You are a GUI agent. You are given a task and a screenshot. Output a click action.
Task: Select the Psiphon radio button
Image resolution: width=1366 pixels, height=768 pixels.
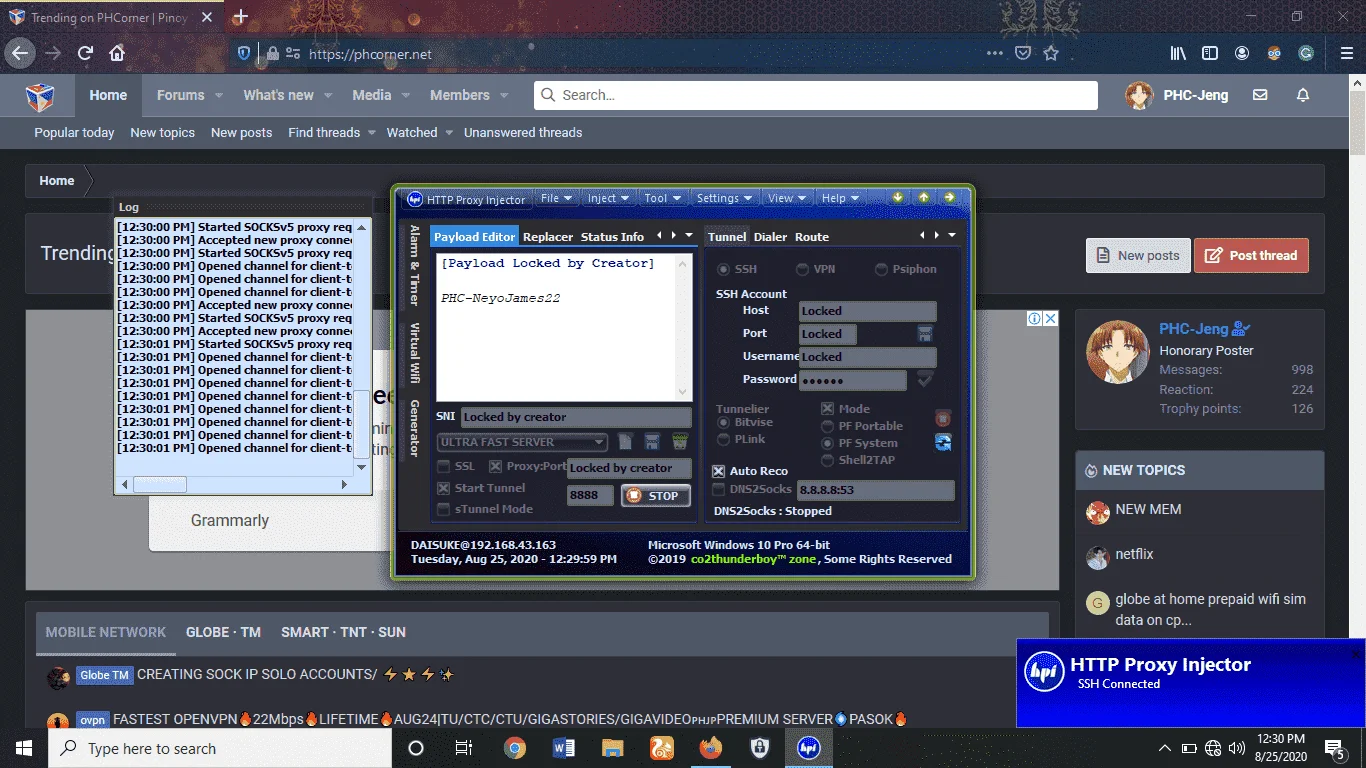pos(881,269)
